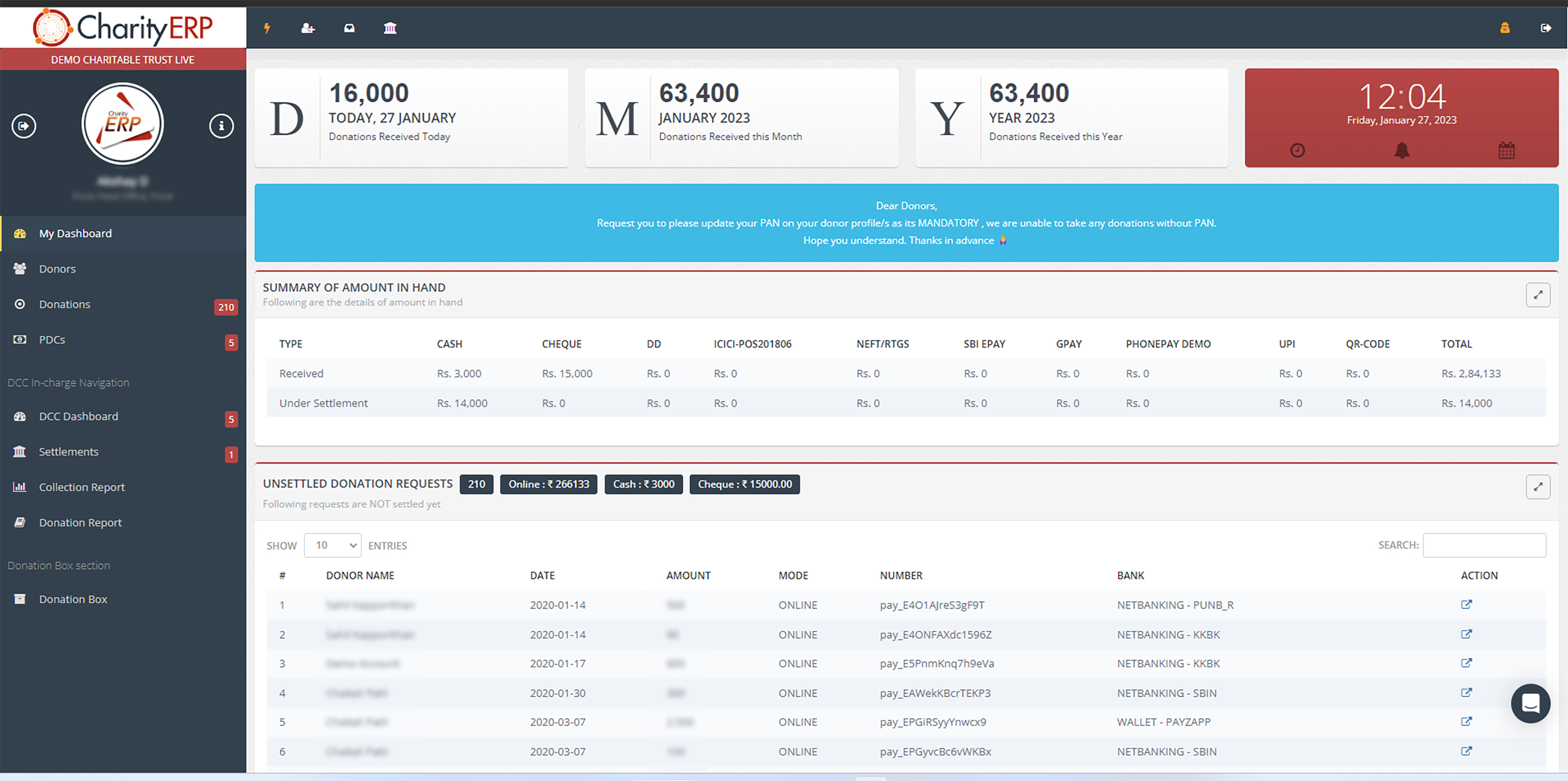
Task: Click the Online ₹ 266133 badge
Action: (549, 485)
